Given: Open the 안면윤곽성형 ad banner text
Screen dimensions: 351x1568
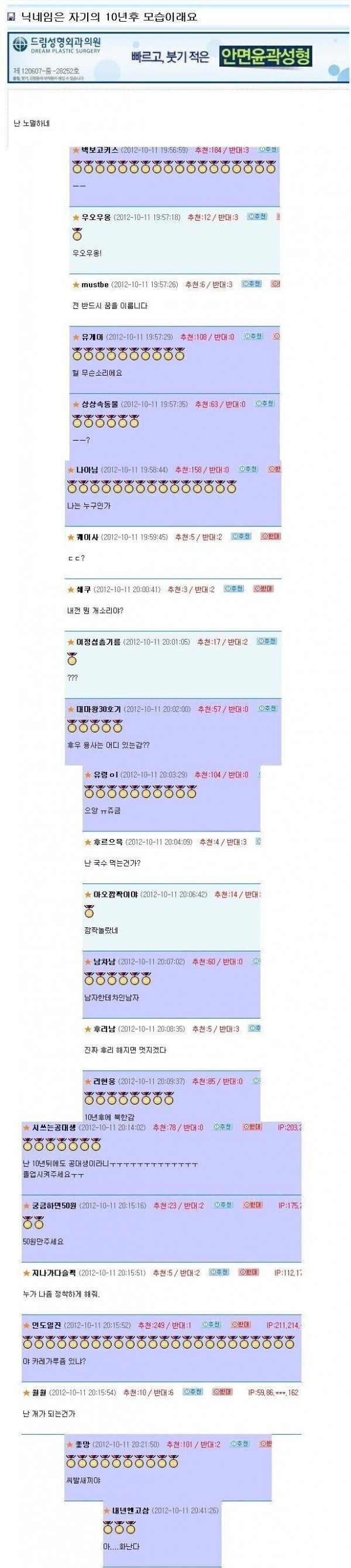Looking at the screenshot, I should [x=266, y=57].
